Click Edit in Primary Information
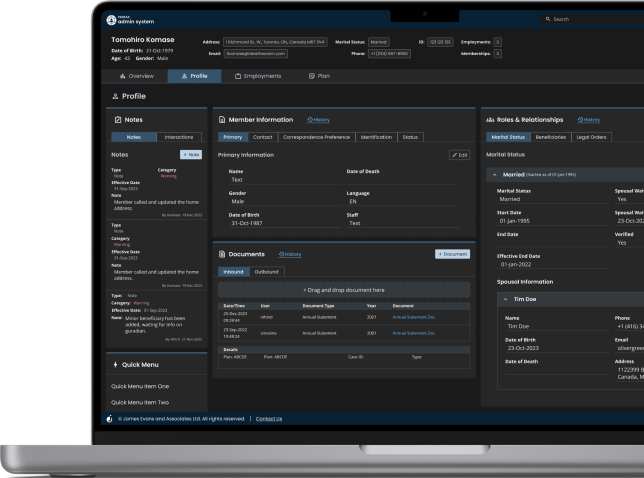Screen dimensions: 644x478 459,155
